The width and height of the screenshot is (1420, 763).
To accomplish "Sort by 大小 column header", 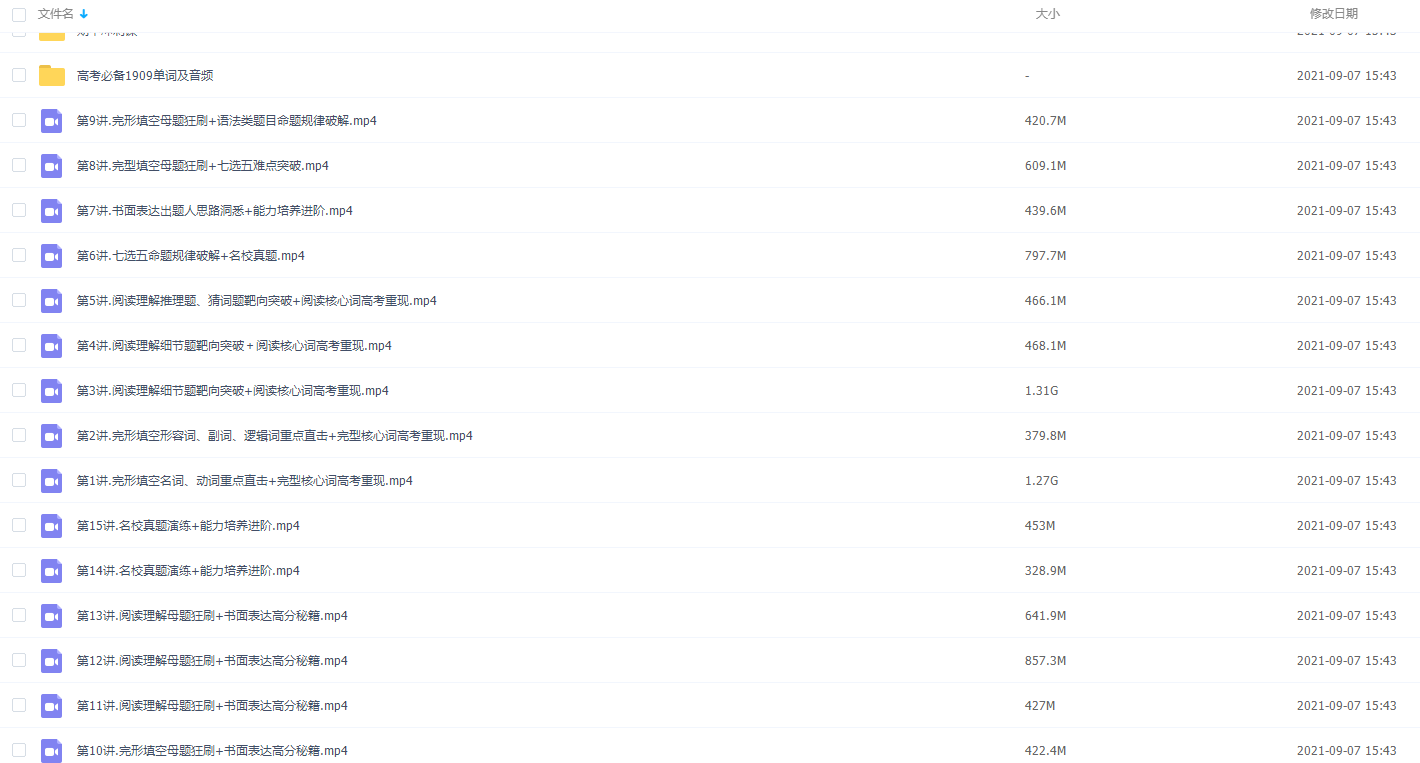I will [x=1047, y=14].
